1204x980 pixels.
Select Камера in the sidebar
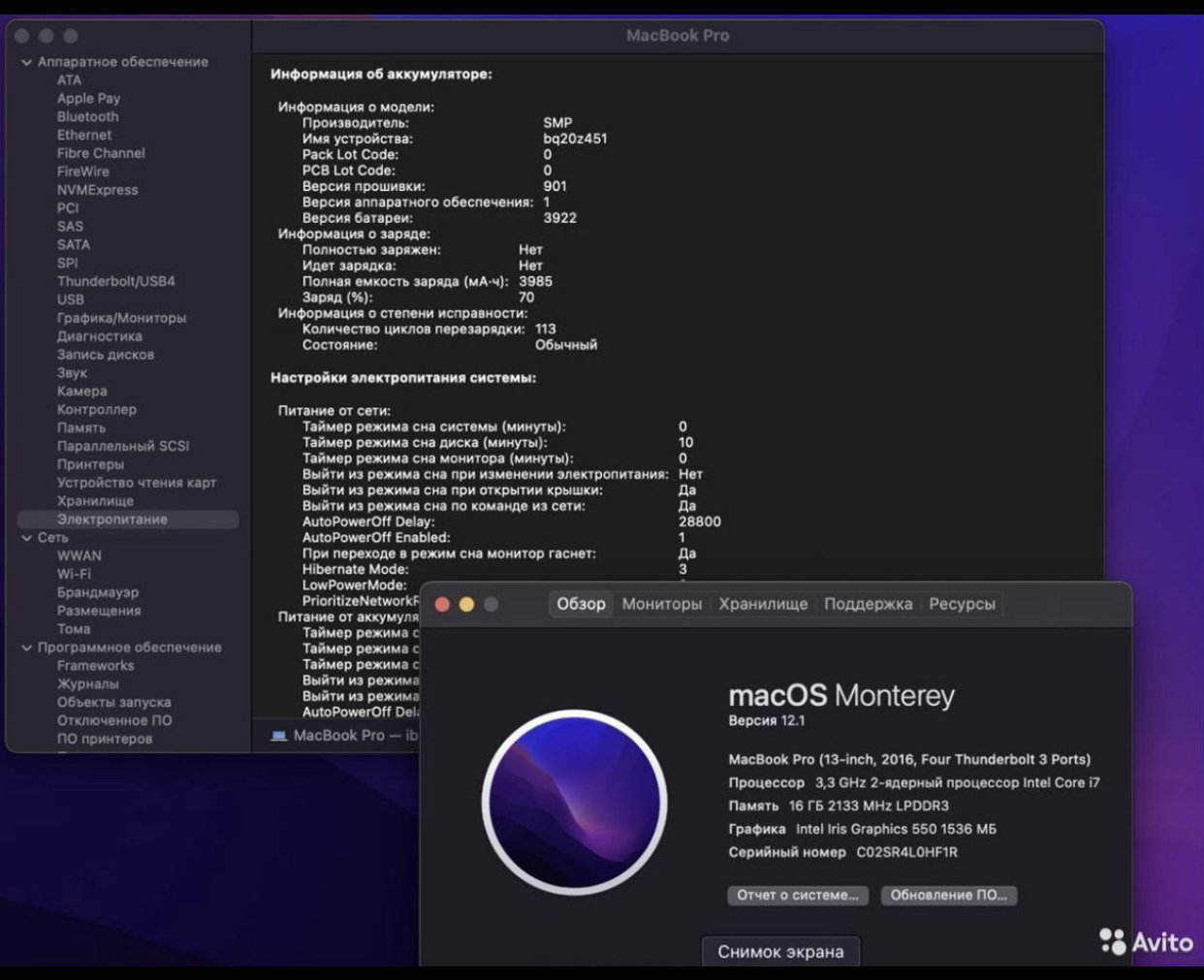tap(81, 392)
